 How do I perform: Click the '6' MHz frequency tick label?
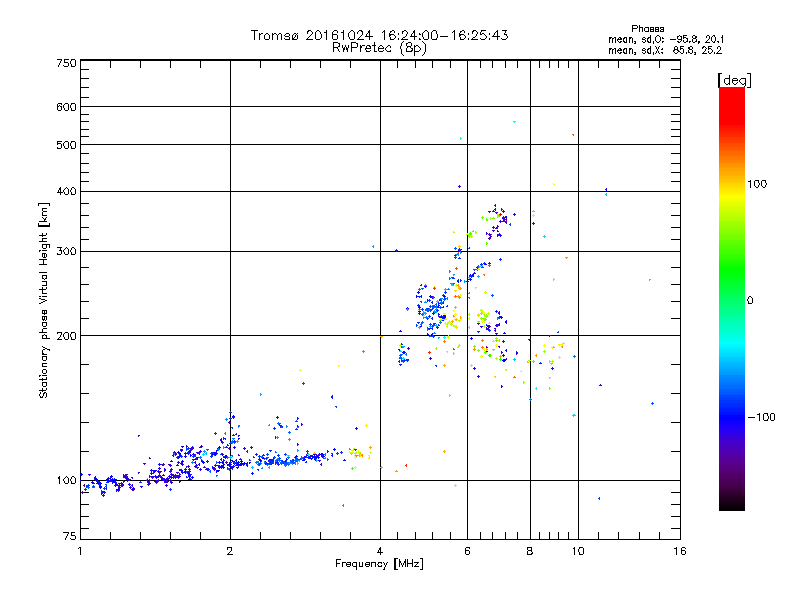(x=467, y=551)
